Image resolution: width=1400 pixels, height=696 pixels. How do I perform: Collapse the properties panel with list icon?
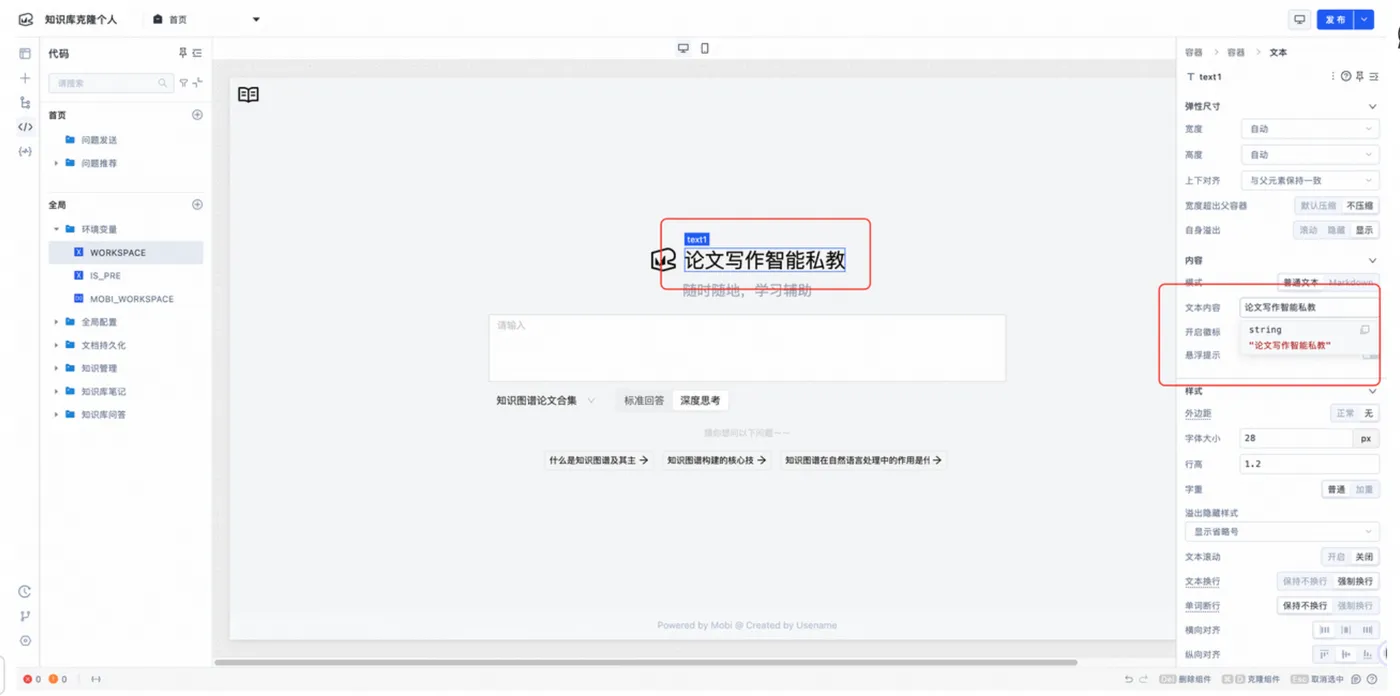tap(1373, 76)
